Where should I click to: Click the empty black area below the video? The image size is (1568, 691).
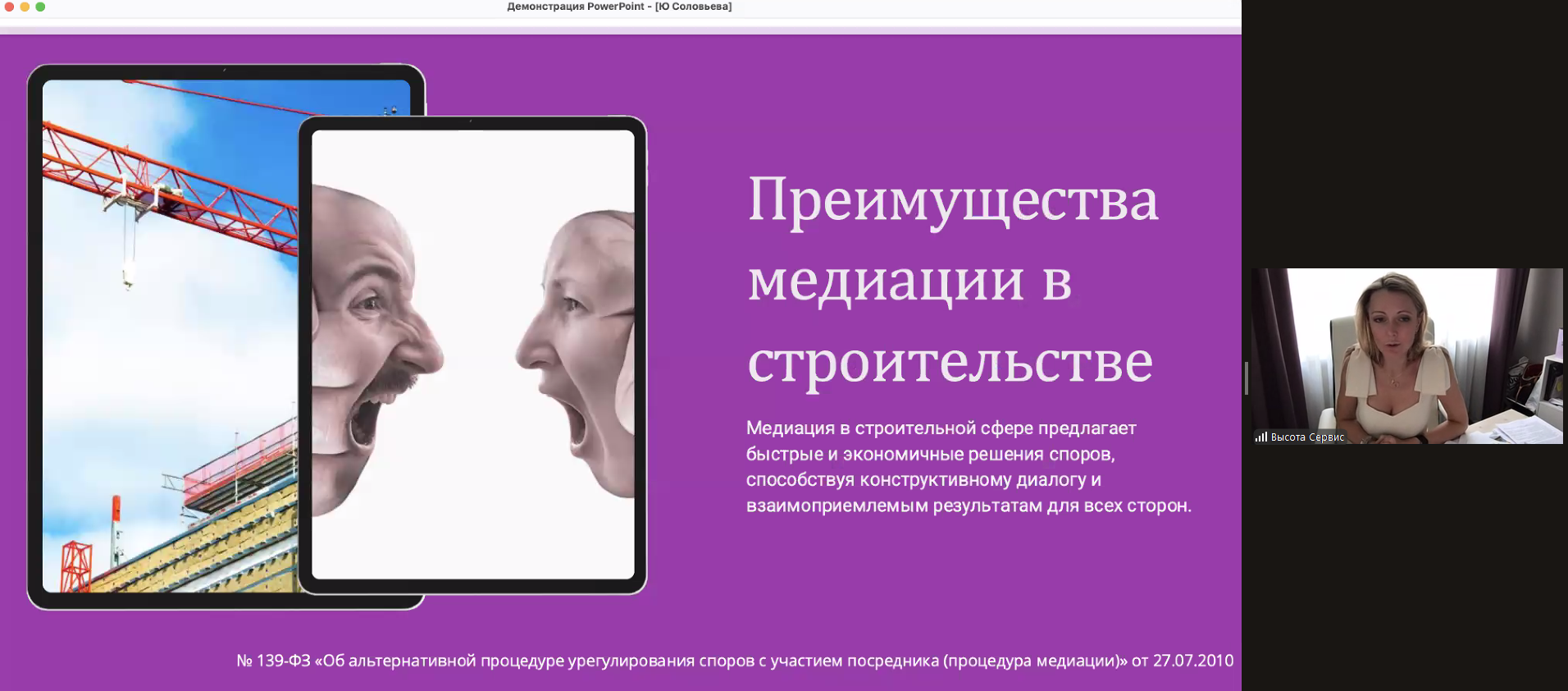pyautogui.click(x=1405, y=566)
